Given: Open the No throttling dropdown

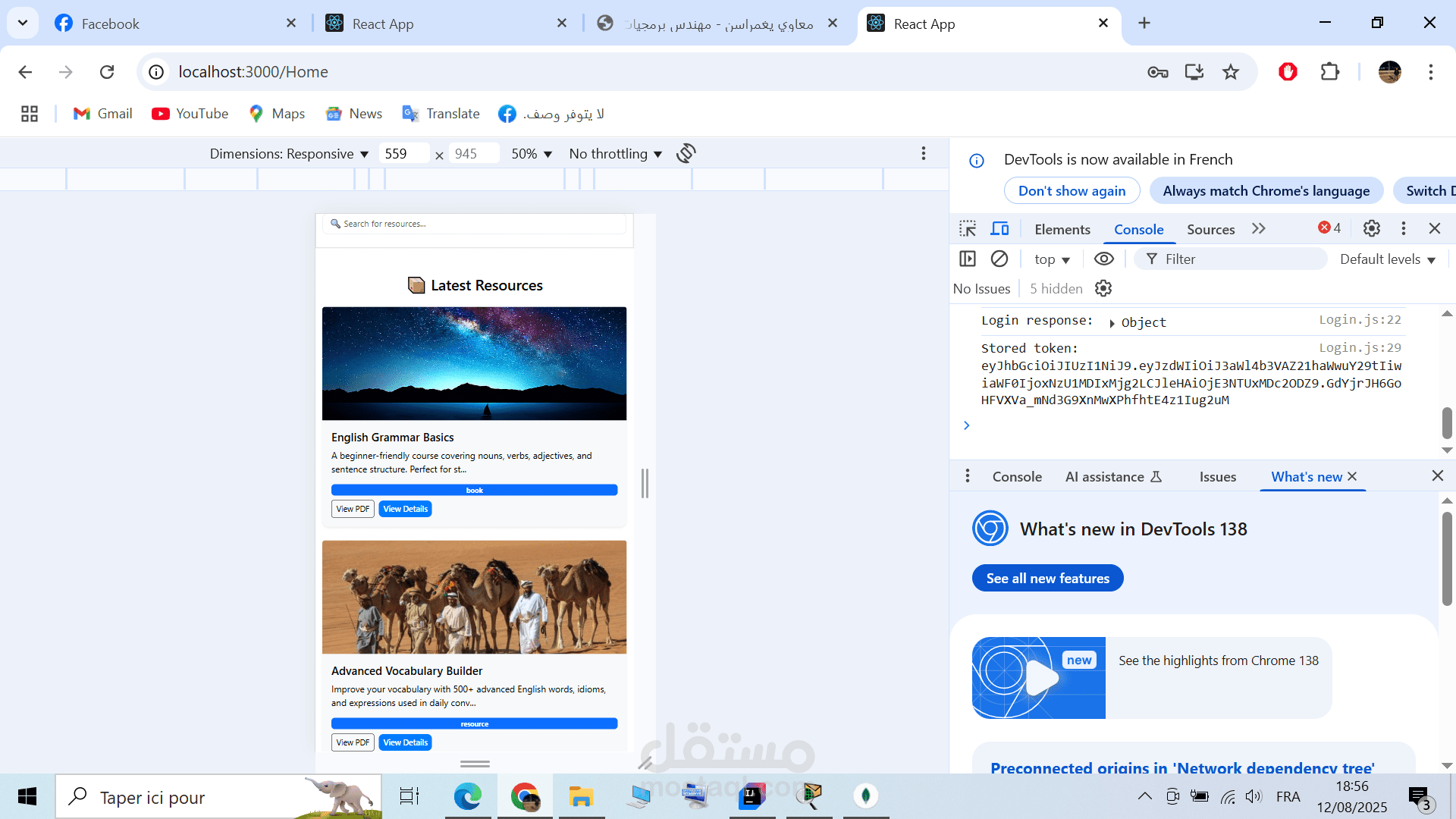Looking at the screenshot, I should coord(615,154).
